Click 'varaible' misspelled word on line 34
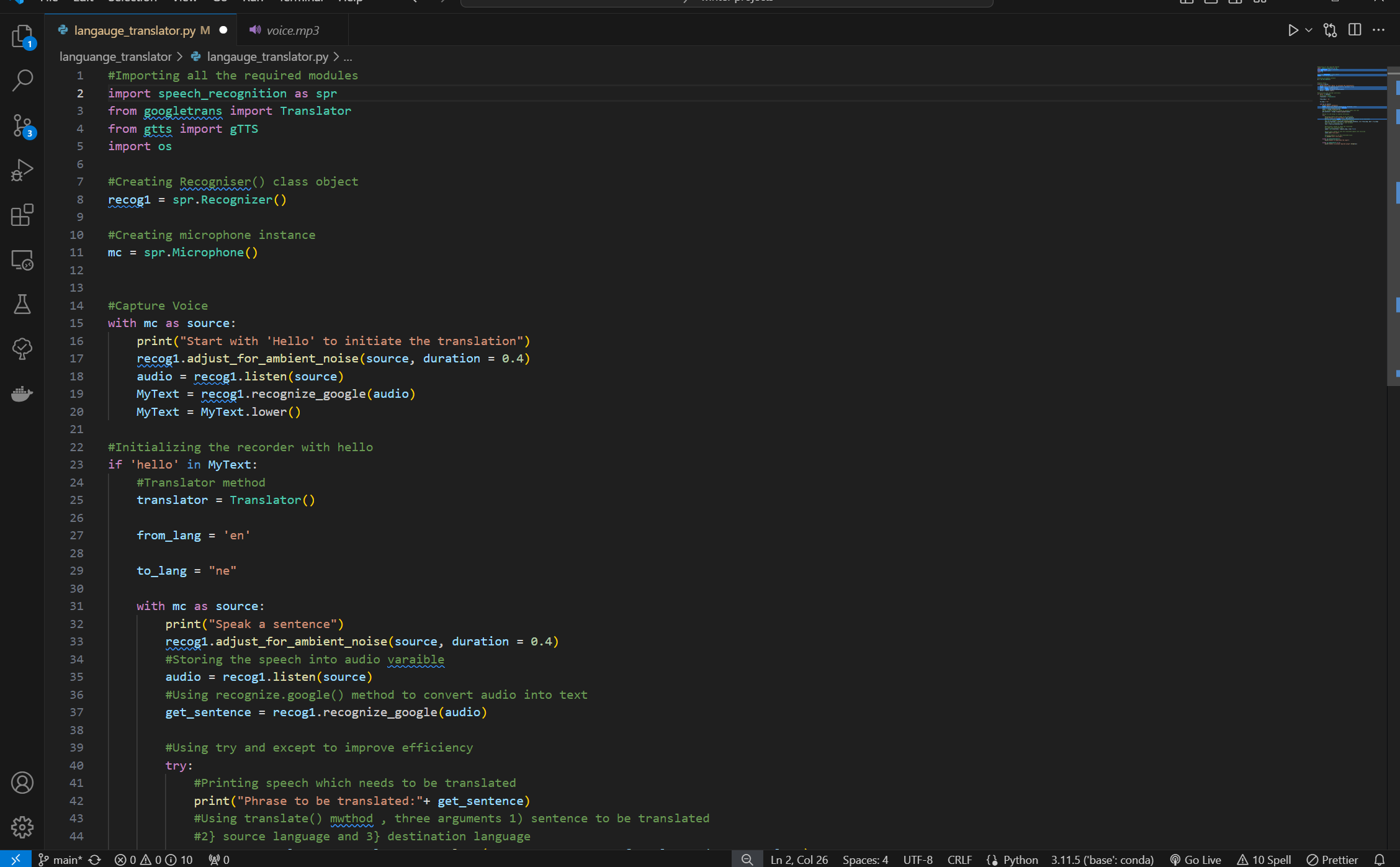The height and width of the screenshot is (867, 1400). pos(416,659)
